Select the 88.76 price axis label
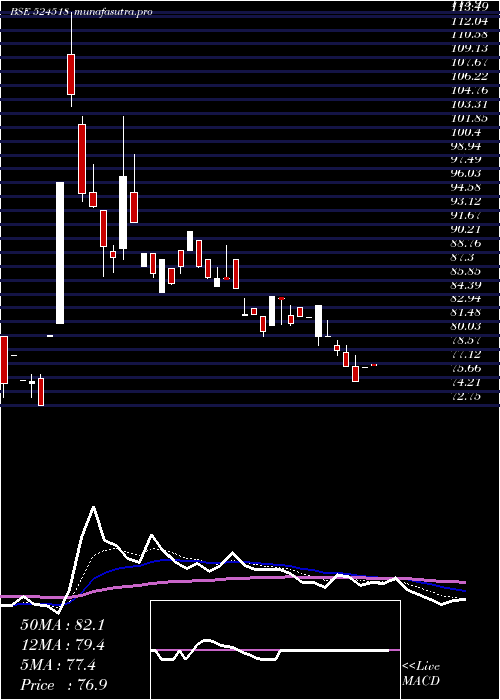 467,243
